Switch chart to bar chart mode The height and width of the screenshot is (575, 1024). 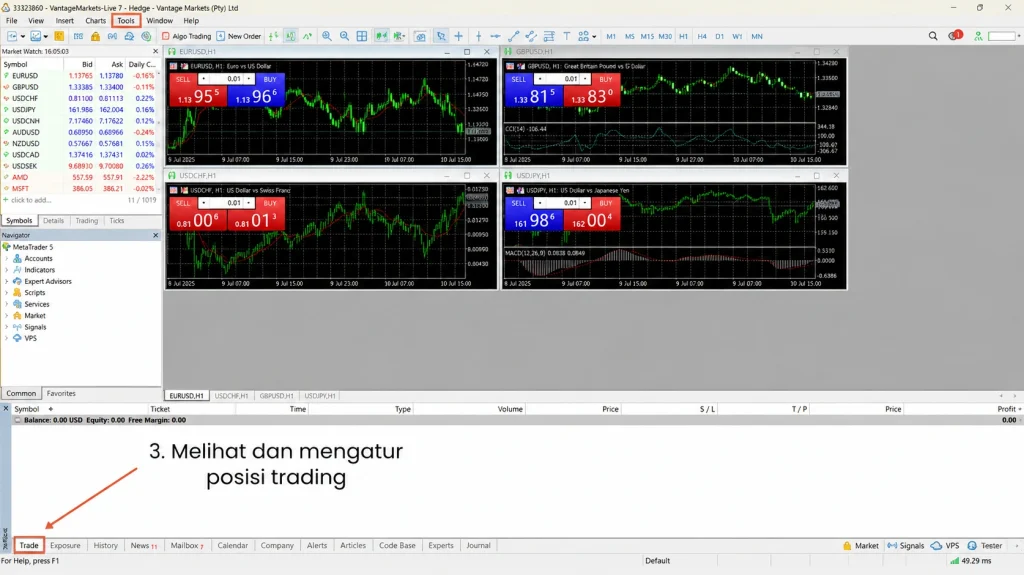point(273,37)
